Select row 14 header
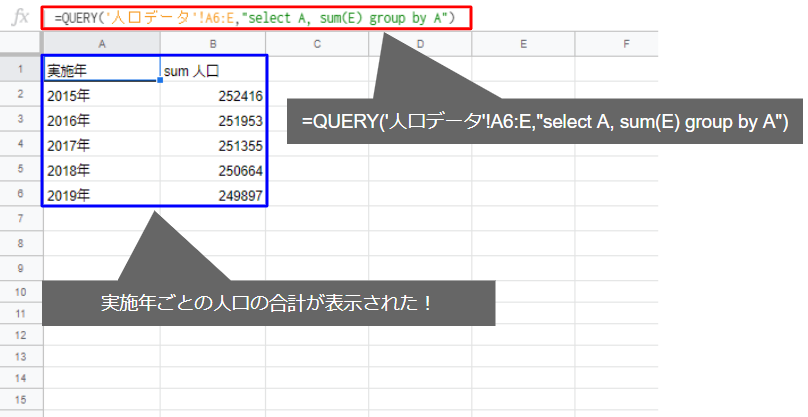The height and width of the screenshot is (417, 808). coord(21,378)
